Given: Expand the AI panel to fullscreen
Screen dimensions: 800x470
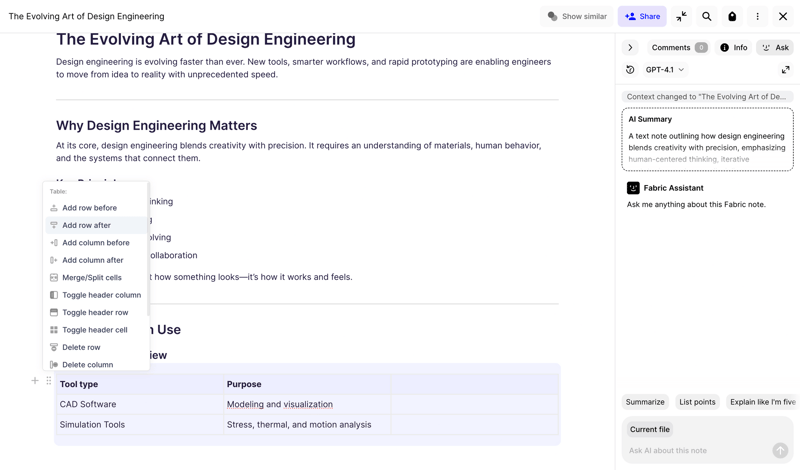Looking at the screenshot, I should tap(785, 70).
